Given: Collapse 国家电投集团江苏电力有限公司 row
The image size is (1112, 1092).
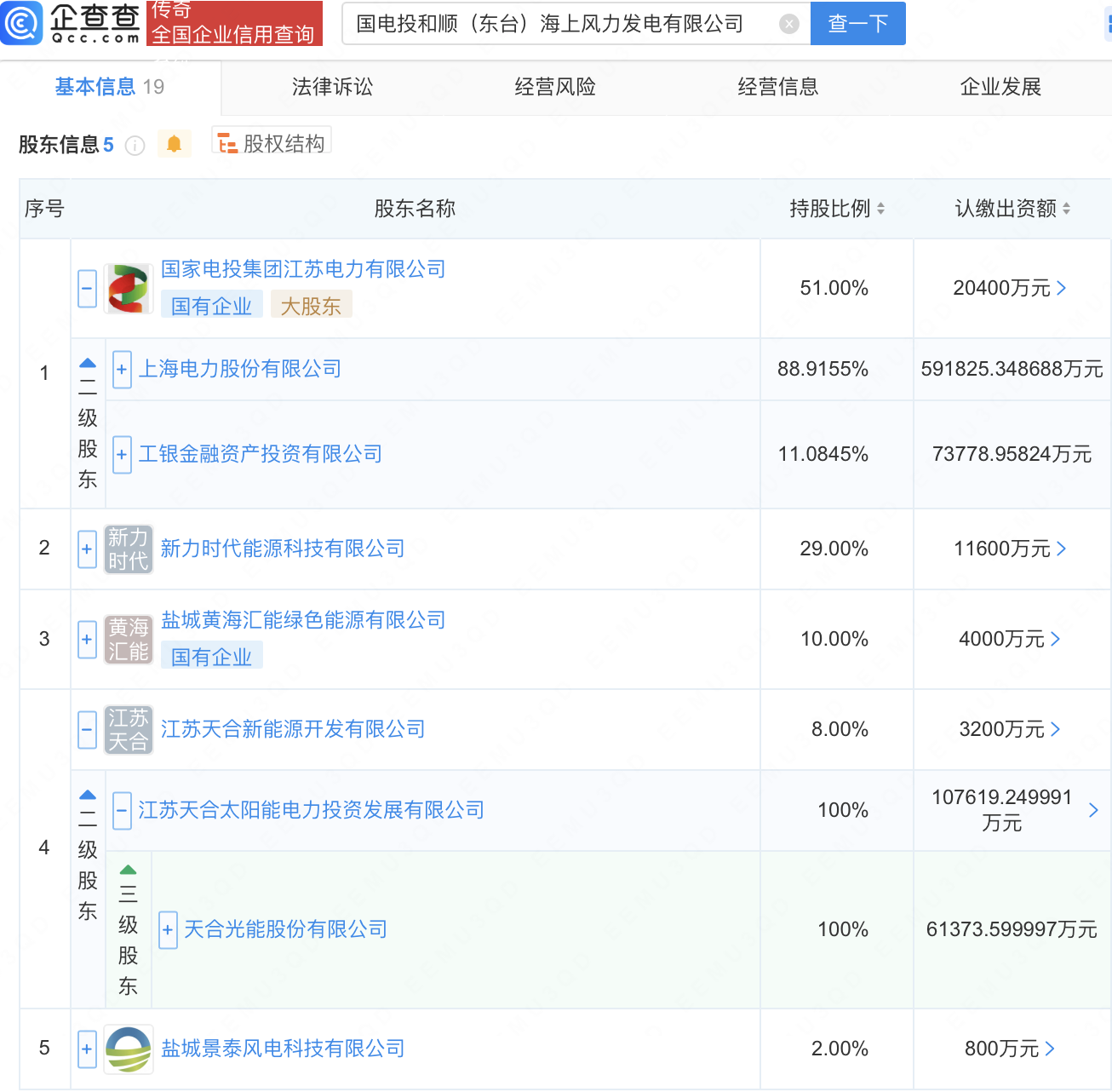Looking at the screenshot, I should (x=87, y=289).
